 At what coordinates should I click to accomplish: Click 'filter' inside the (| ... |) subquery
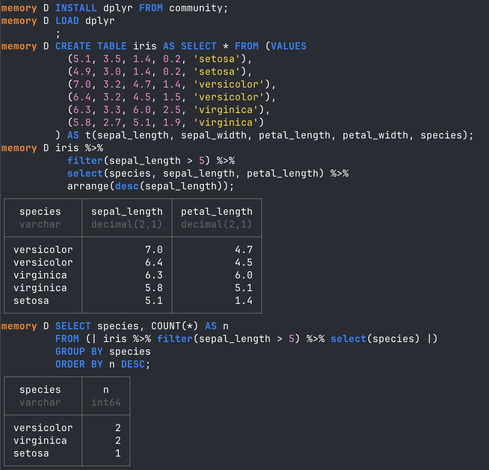(175, 339)
